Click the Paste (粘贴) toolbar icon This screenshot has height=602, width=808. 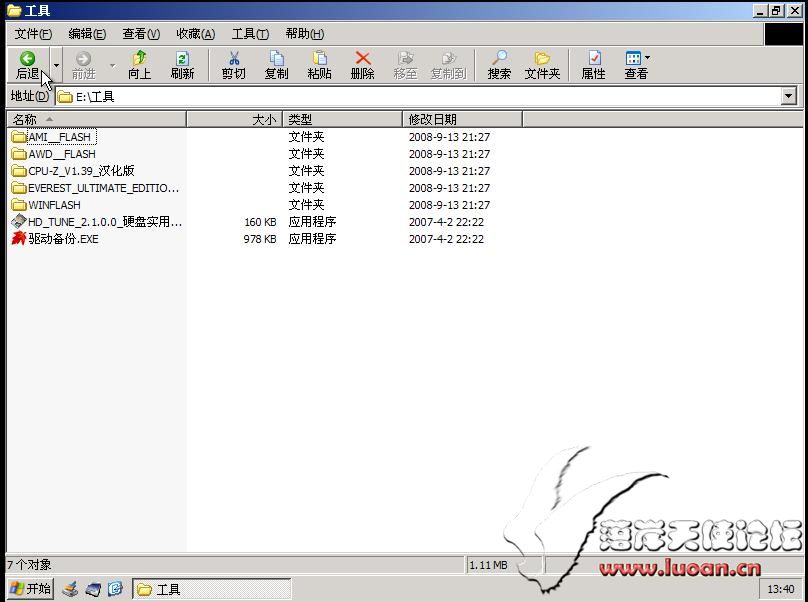click(x=319, y=58)
